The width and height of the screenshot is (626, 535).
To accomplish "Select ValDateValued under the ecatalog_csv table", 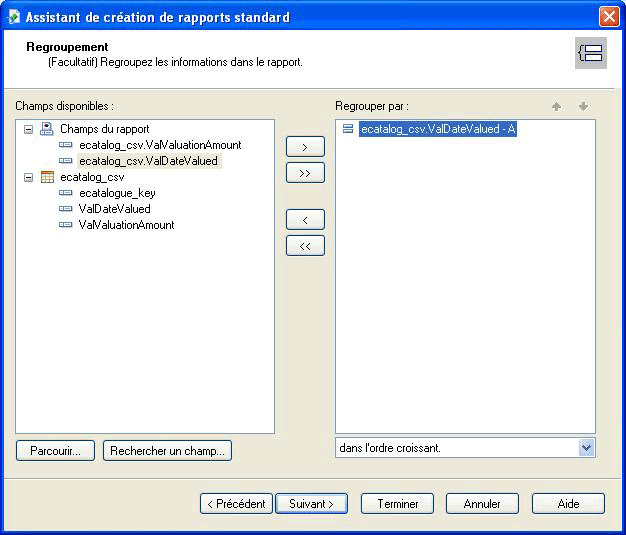I will 114,209.
